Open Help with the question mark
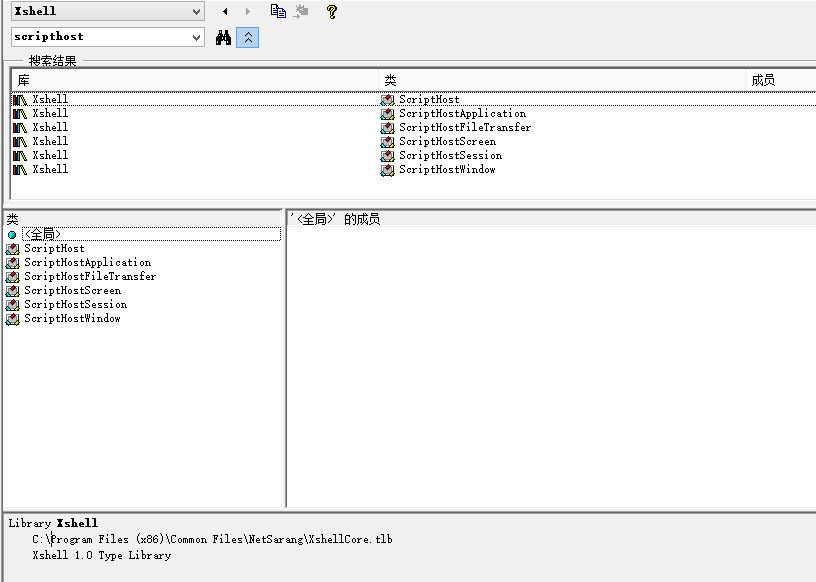The image size is (816, 582). point(332,11)
